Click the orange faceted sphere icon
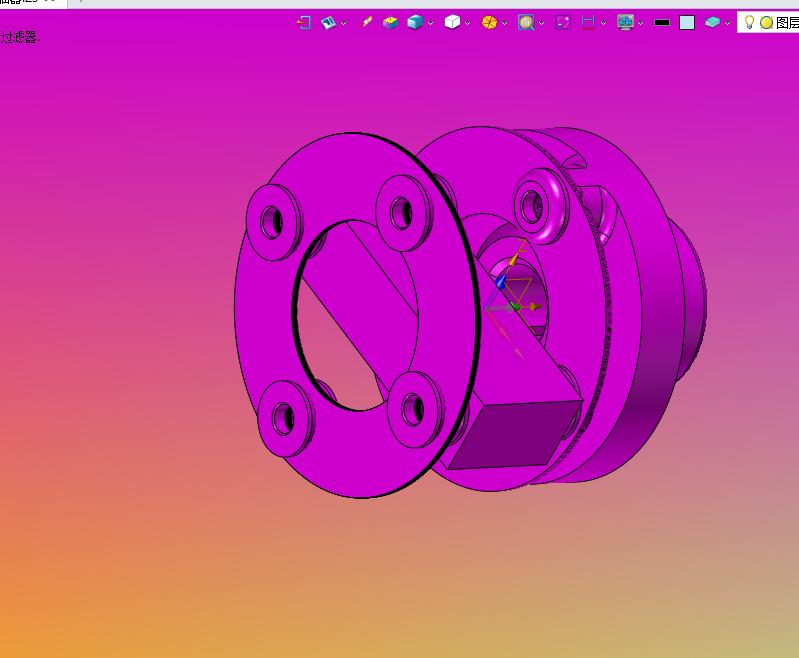799x658 pixels. [489, 22]
